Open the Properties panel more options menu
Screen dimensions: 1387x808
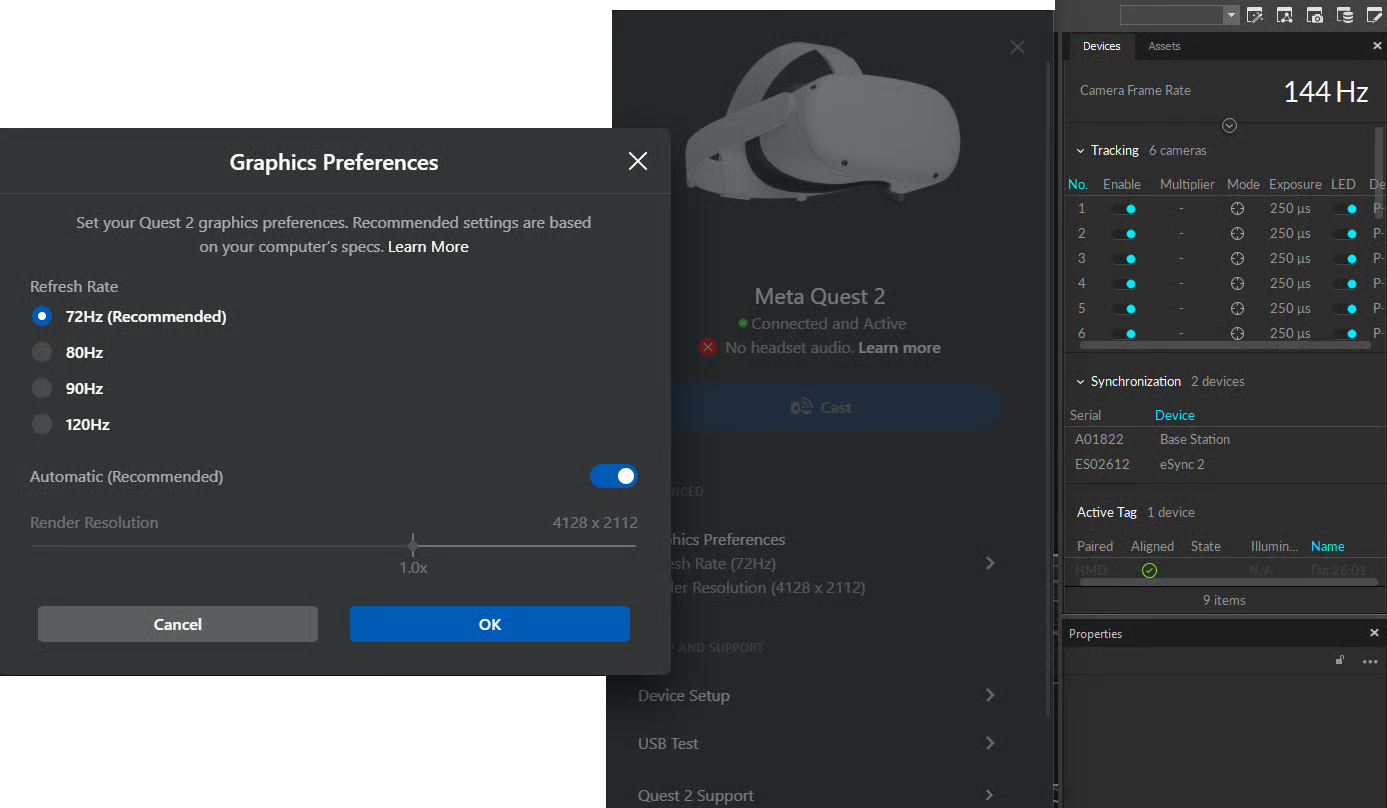click(x=1370, y=661)
